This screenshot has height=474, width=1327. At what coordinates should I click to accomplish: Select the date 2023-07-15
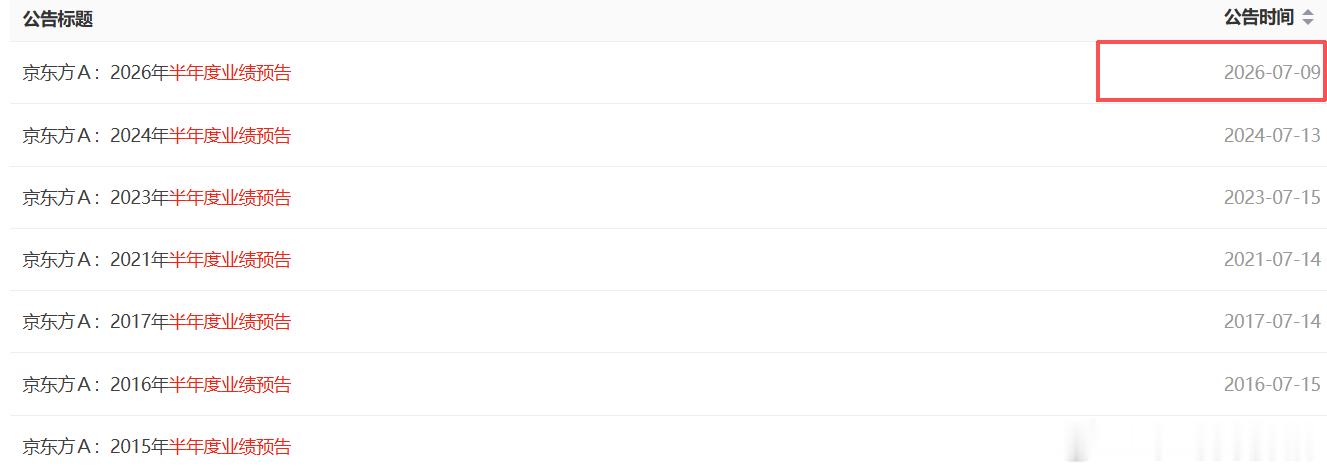pyautogui.click(x=1272, y=197)
